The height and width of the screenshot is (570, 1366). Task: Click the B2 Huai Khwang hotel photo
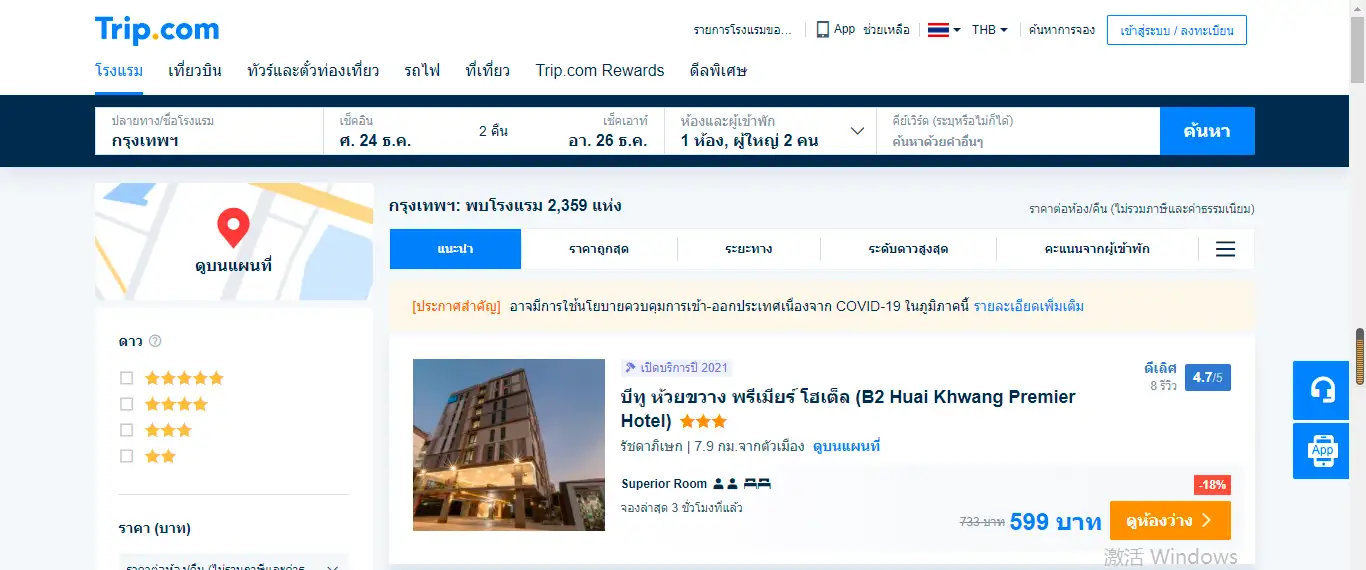[509, 445]
